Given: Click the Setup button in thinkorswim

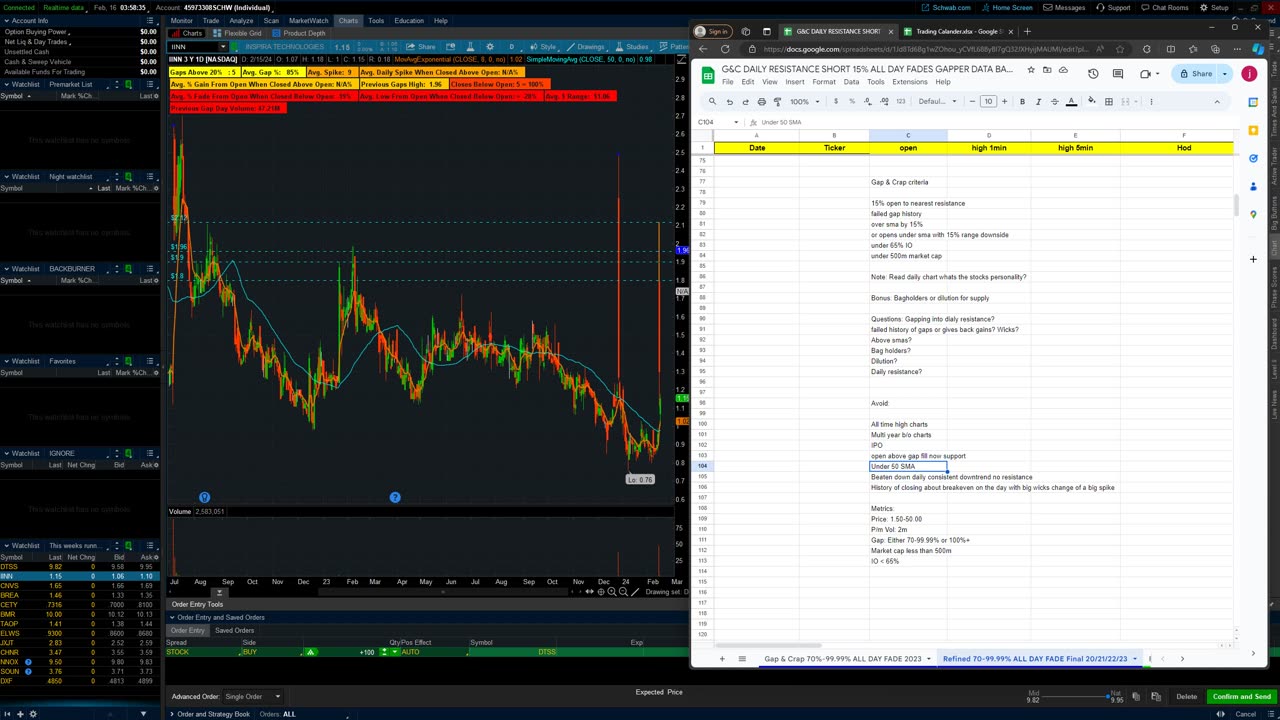Looking at the screenshot, I should pos(1215,8).
